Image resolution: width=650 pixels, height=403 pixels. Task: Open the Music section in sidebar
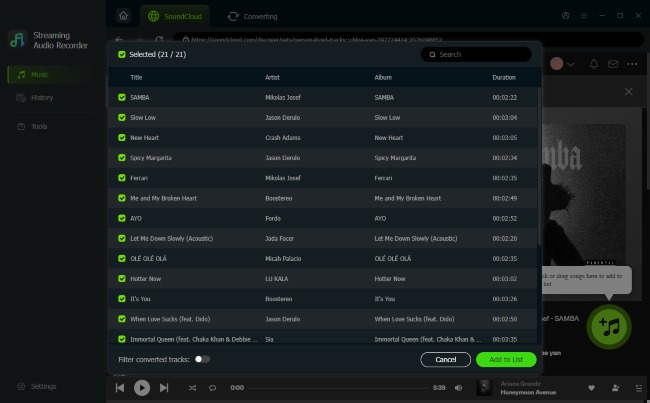[x=52, y=75]
